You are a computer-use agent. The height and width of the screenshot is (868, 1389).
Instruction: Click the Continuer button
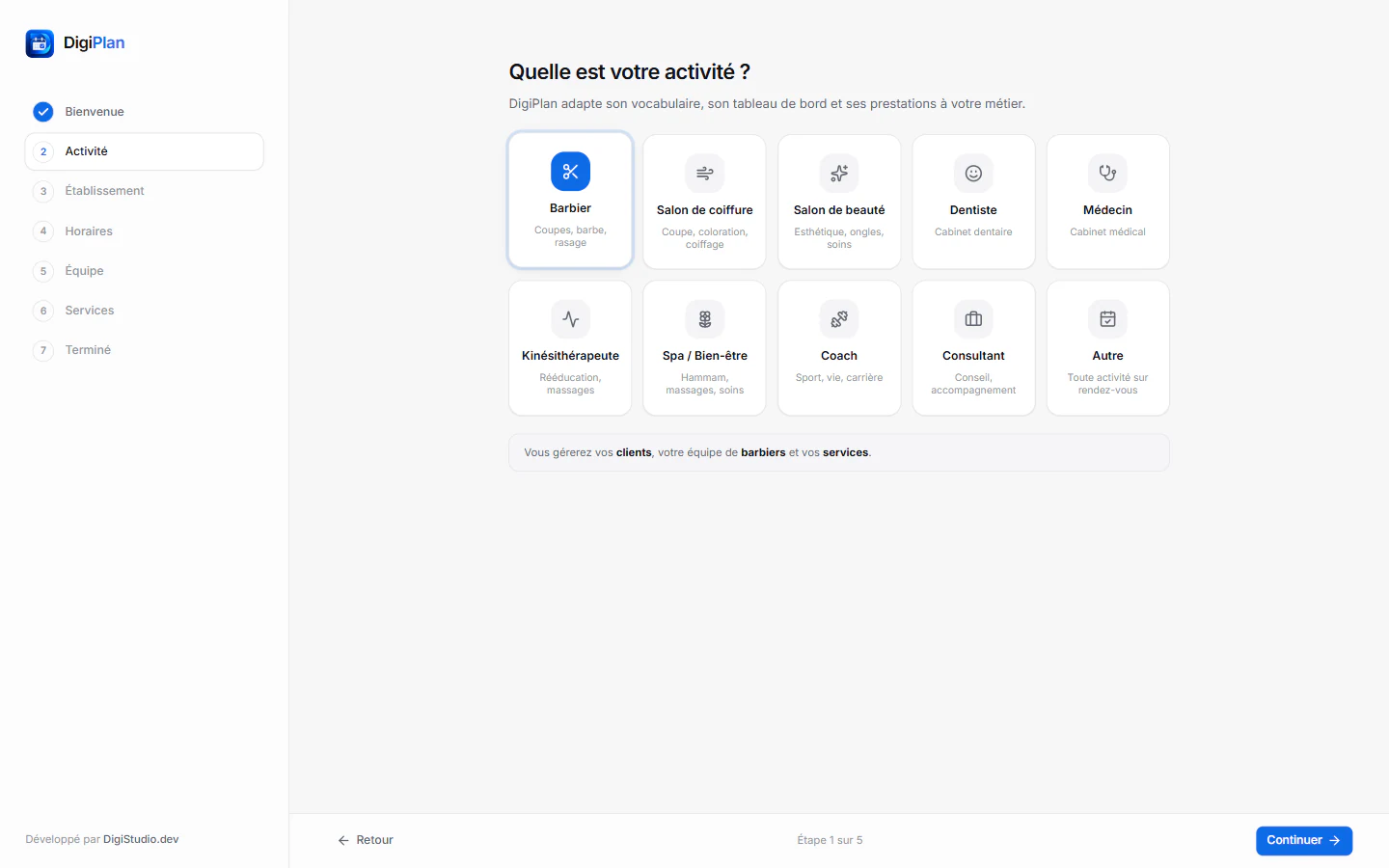(x=1303, y=841)
